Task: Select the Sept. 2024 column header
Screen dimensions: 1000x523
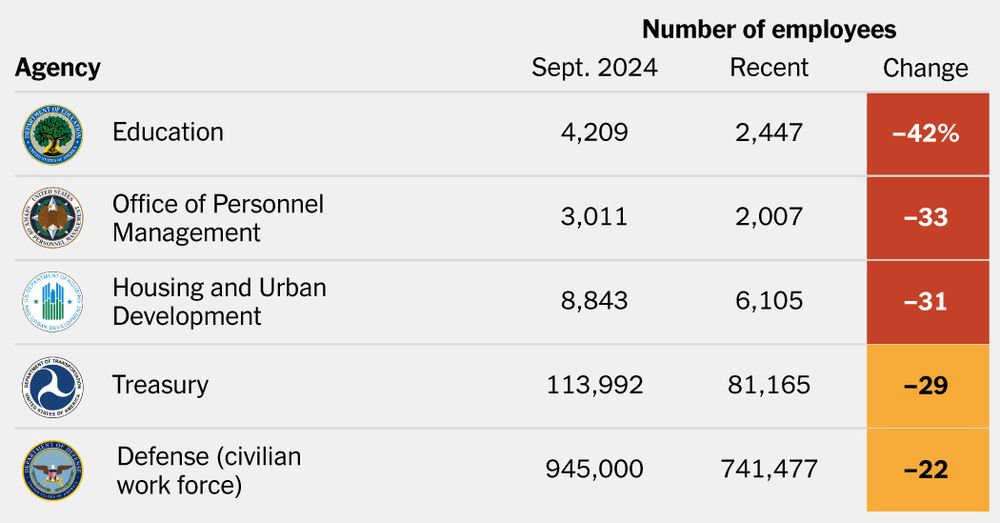Action: click(x=594, y=68)
